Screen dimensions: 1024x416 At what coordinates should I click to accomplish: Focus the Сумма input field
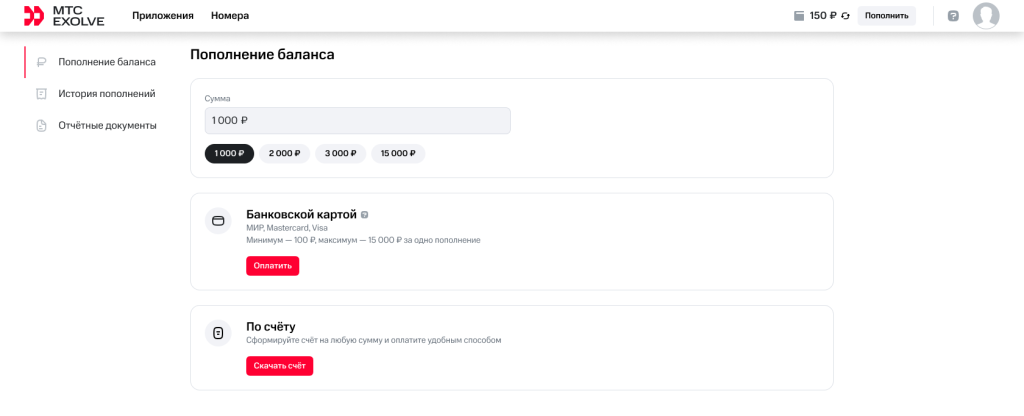(357, 121)
